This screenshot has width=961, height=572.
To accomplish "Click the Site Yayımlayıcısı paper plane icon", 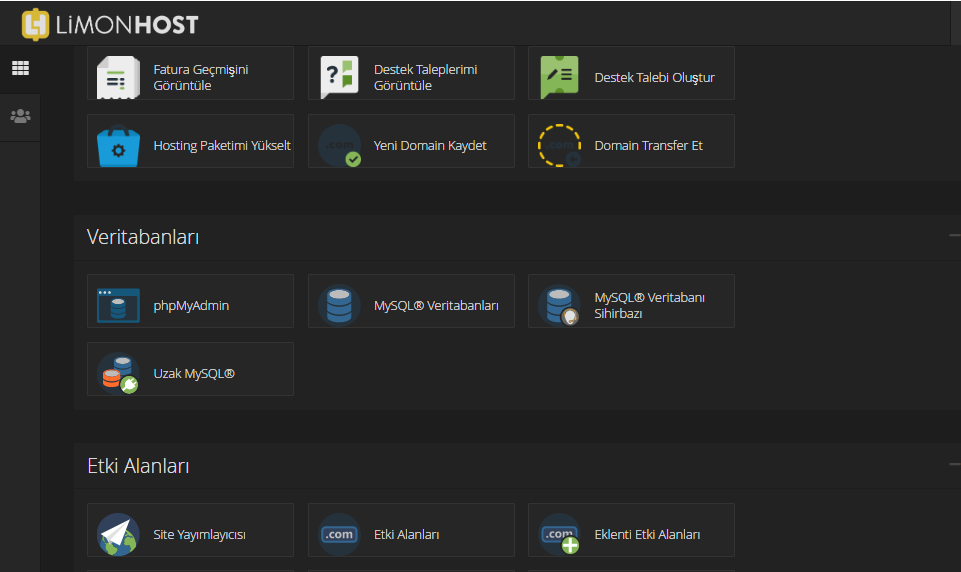I will (x=118, y=535).
